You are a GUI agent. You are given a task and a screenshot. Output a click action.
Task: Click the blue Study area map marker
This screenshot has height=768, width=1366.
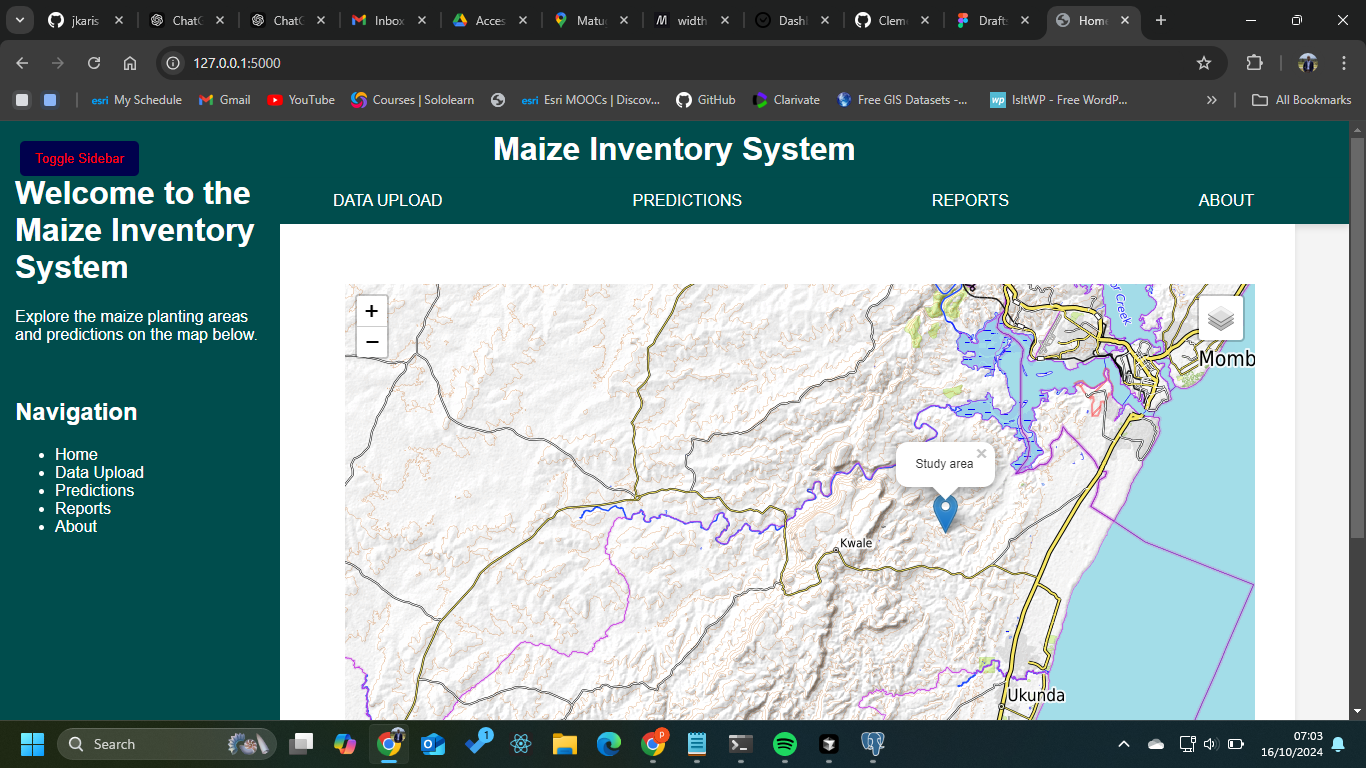click(x=945, y=513)
